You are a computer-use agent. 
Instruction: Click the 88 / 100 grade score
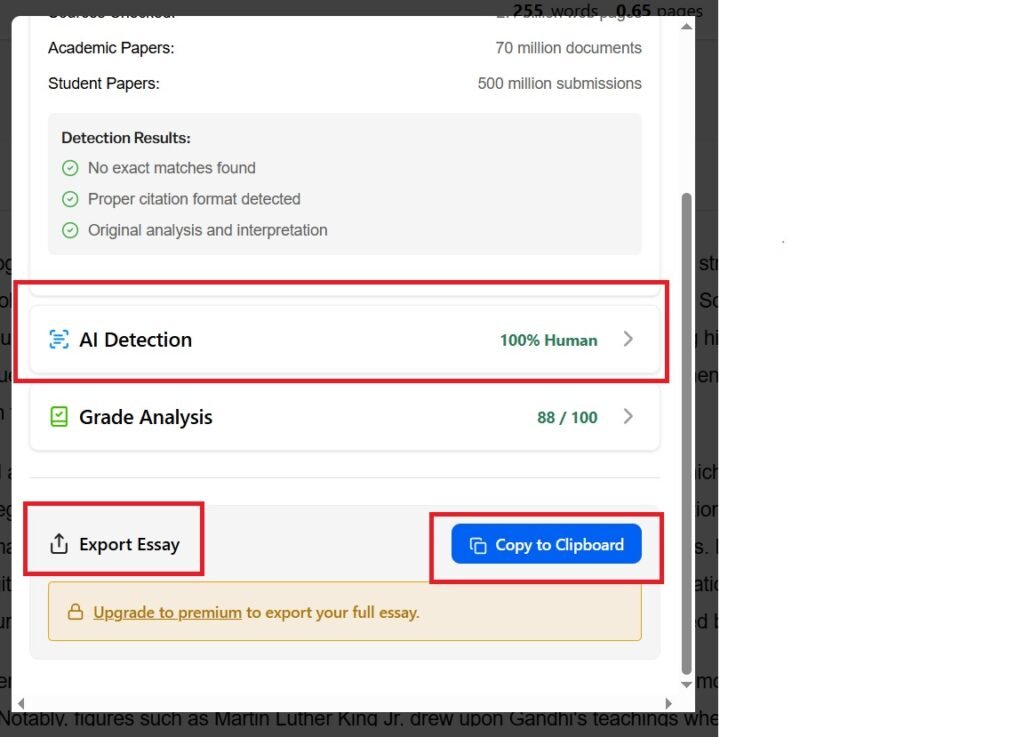[x=567, y=417]
